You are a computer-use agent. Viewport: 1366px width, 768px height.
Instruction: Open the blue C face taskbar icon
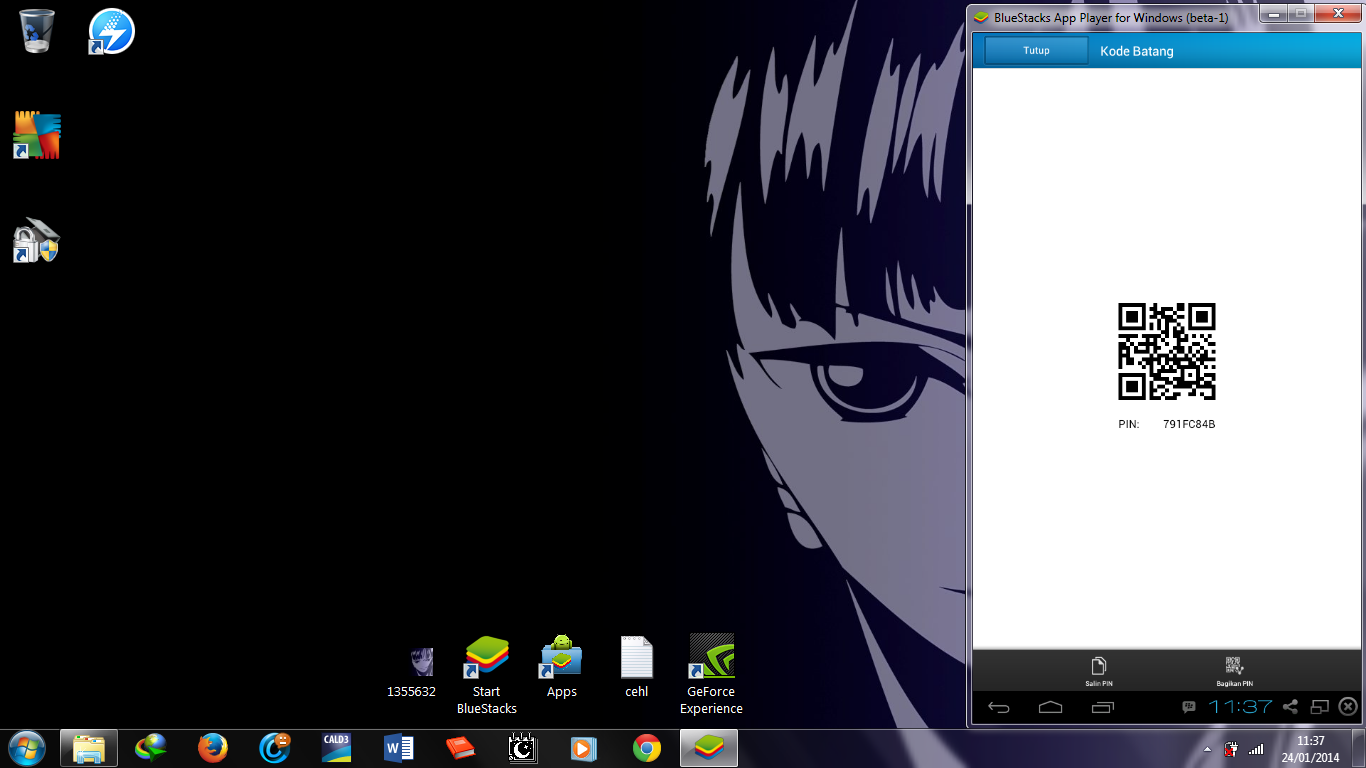(275, 748)
